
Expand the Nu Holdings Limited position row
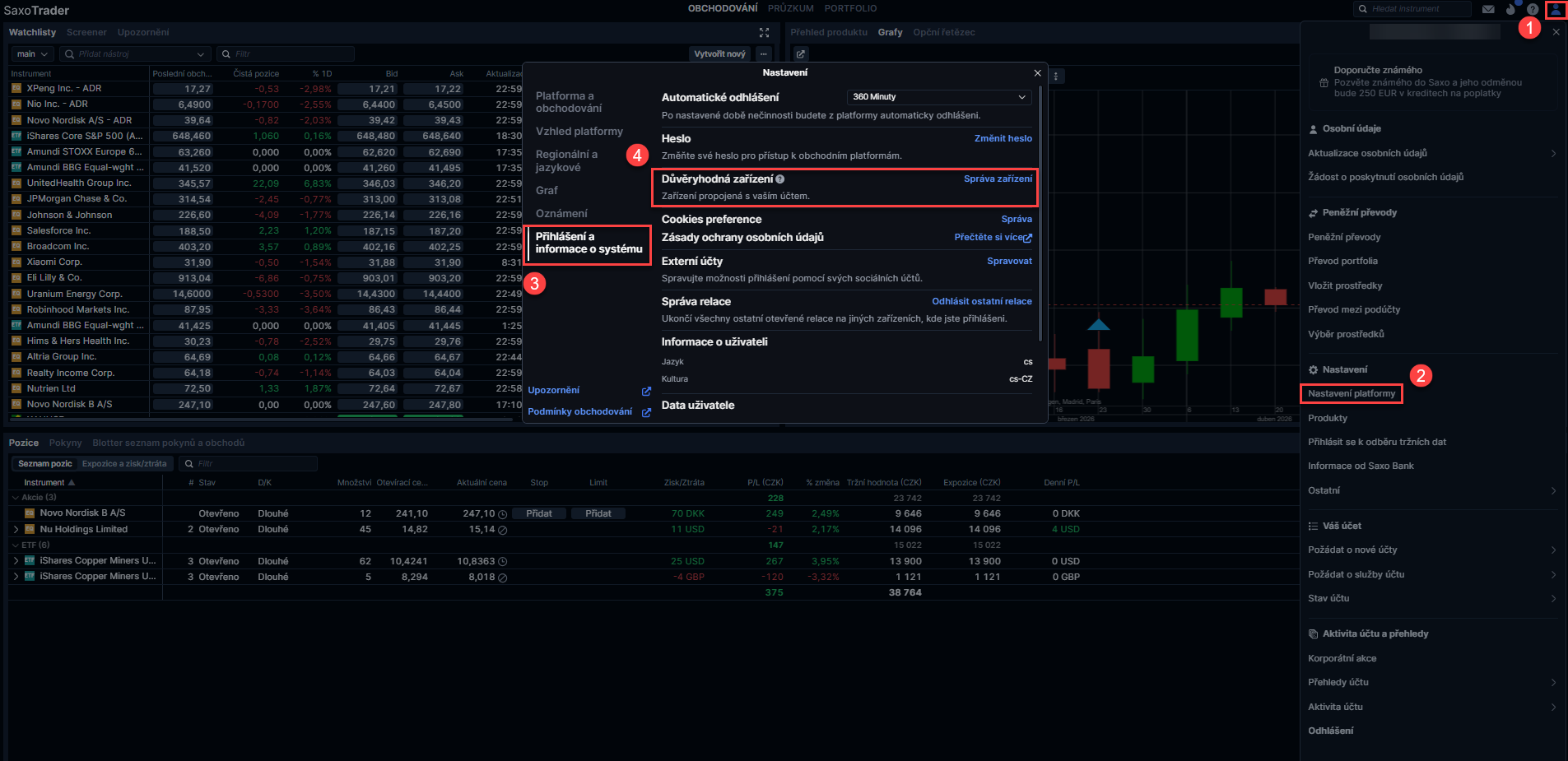click(x=16, y=530)
